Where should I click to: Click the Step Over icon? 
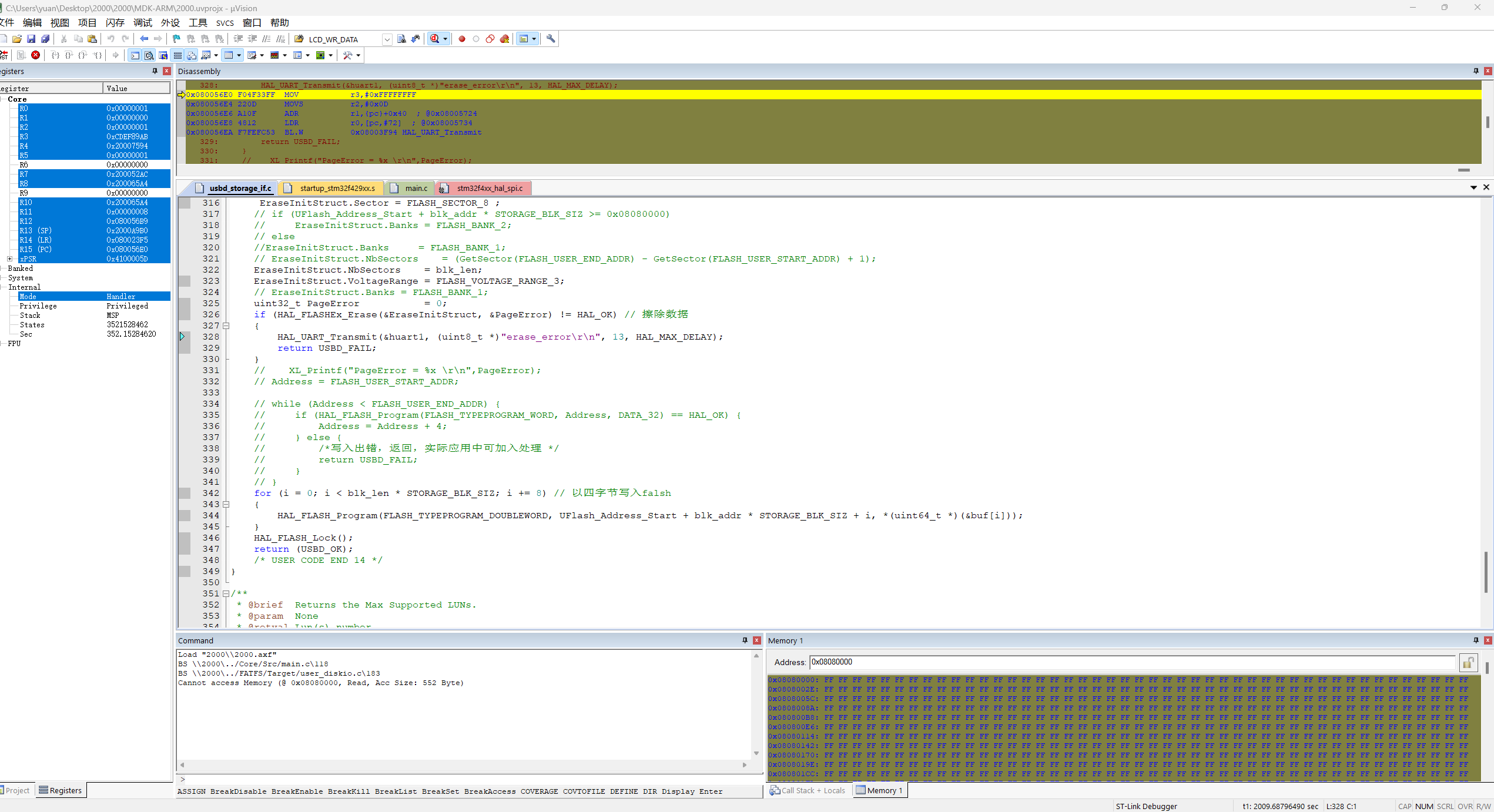pyautogui.click(x=69, y=55)
